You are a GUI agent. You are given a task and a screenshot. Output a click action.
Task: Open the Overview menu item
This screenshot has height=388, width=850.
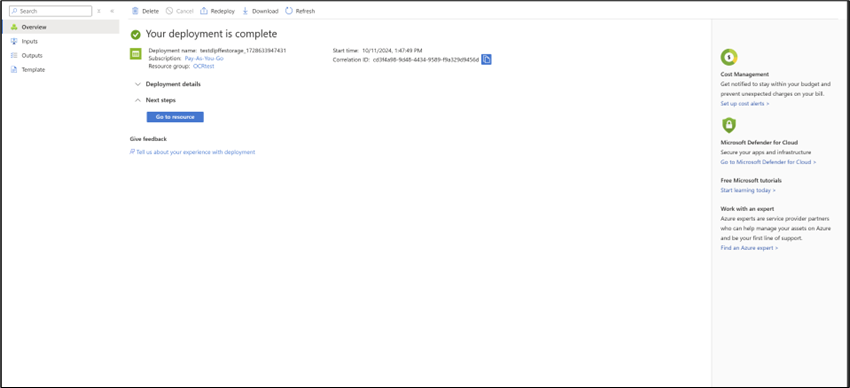coord(60,27)
